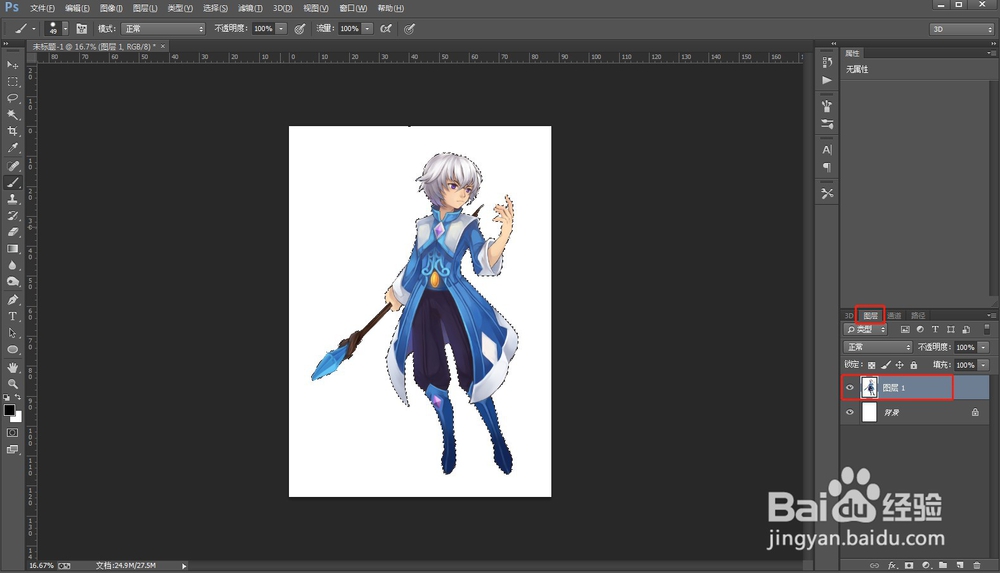Open layer style fx menu
The width and height of the screenshot is (1000, 573).
[892, 565]
